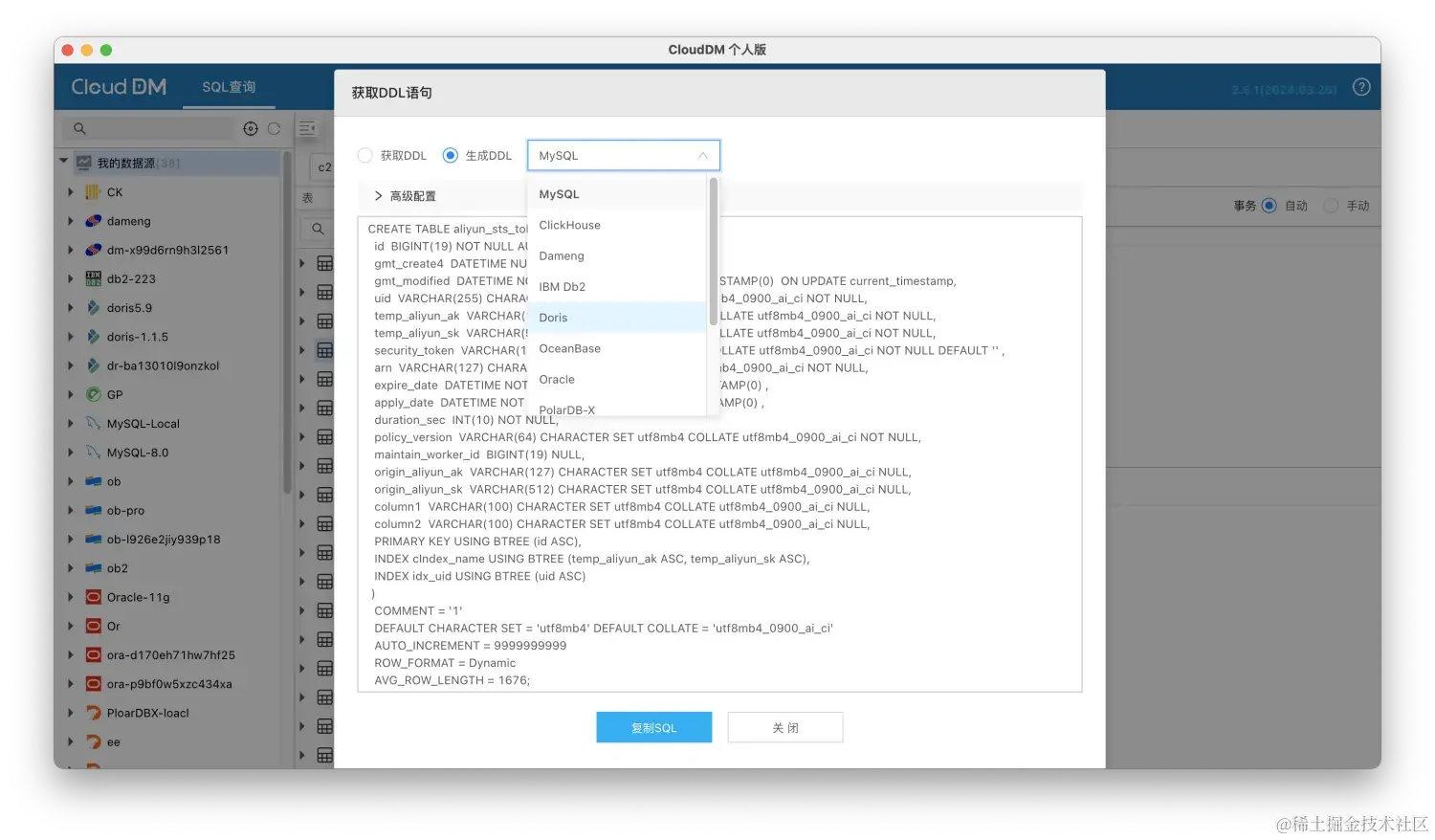The height and width of the screenshot is (840, 1435).
Task: Click the 关闭 button
Action: (785, 727)
